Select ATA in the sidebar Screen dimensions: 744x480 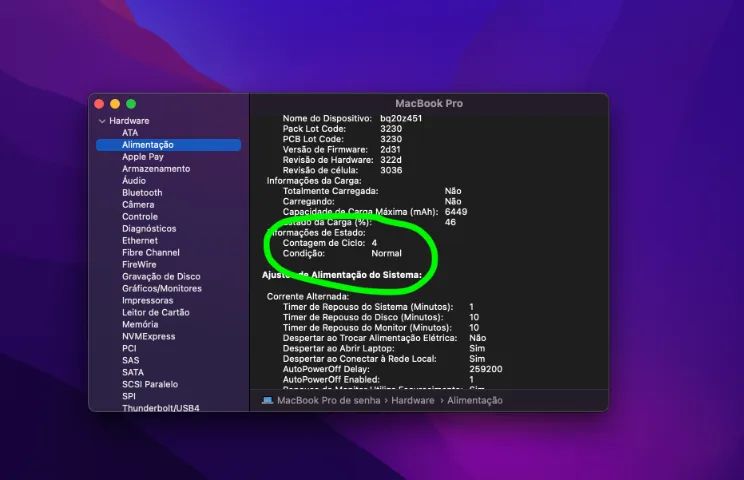[130, 133]
